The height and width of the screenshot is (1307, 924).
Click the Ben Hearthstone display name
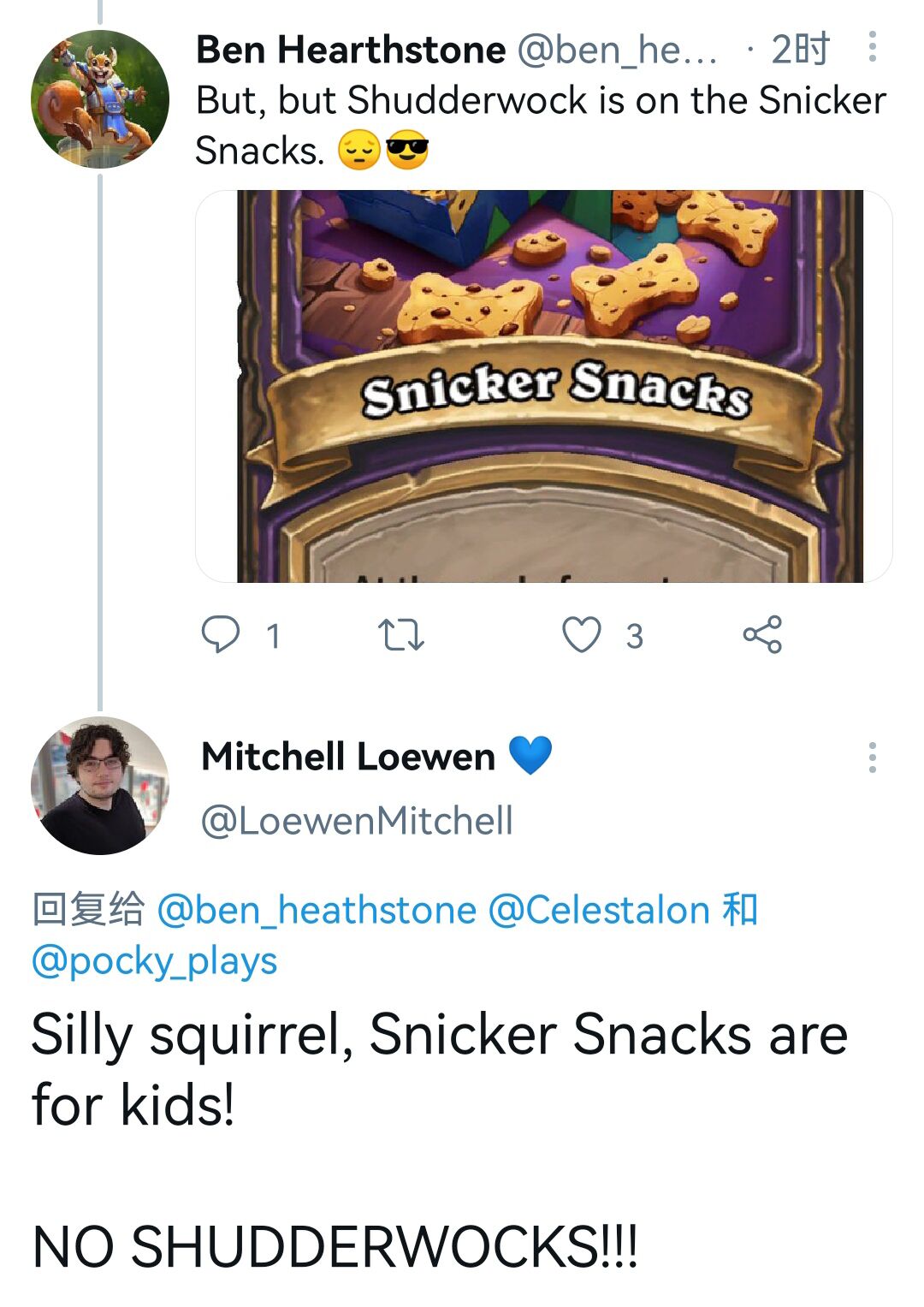point(351,50)
